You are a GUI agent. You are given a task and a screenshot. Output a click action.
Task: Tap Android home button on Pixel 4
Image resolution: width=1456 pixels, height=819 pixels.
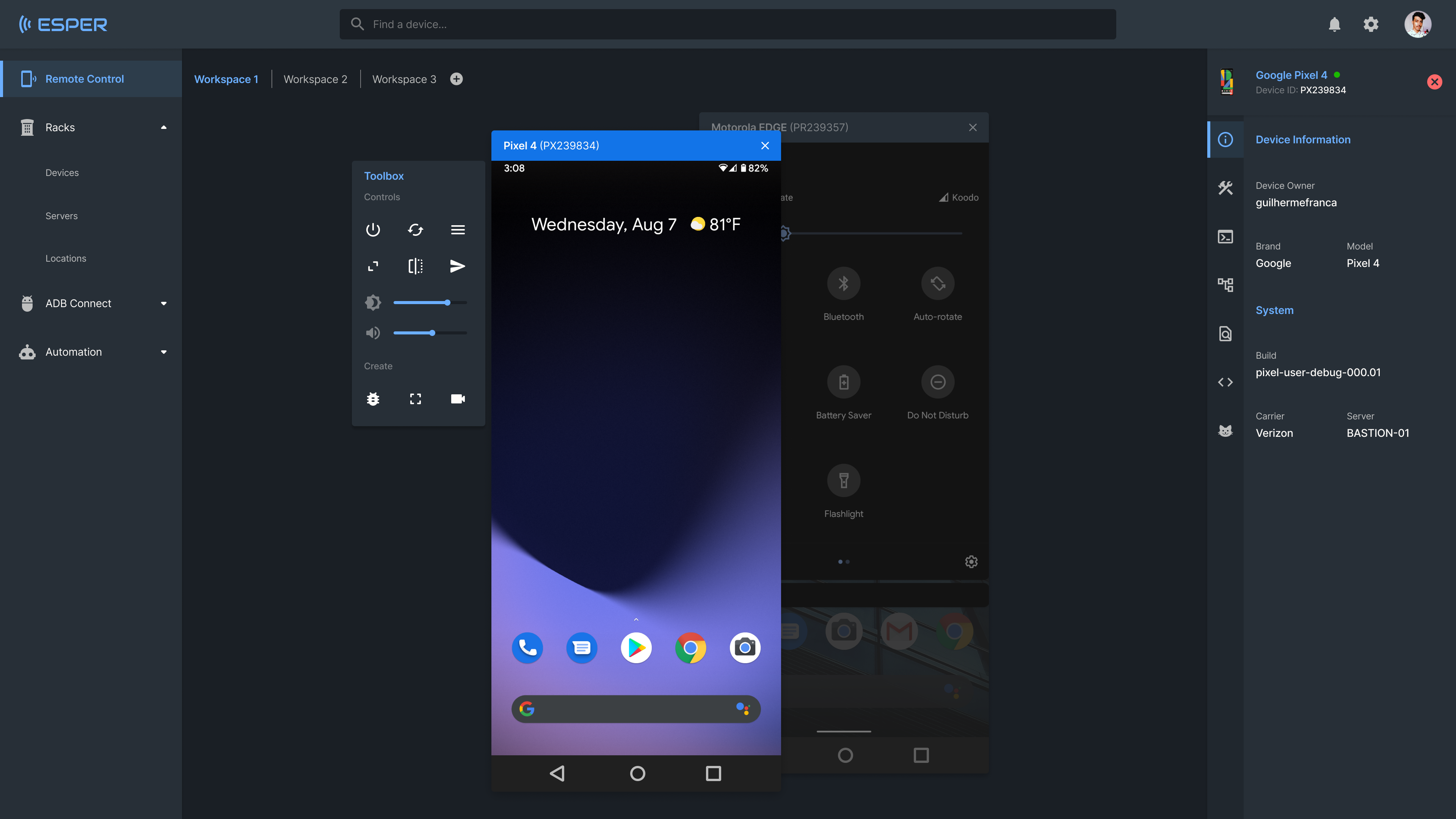637,773
